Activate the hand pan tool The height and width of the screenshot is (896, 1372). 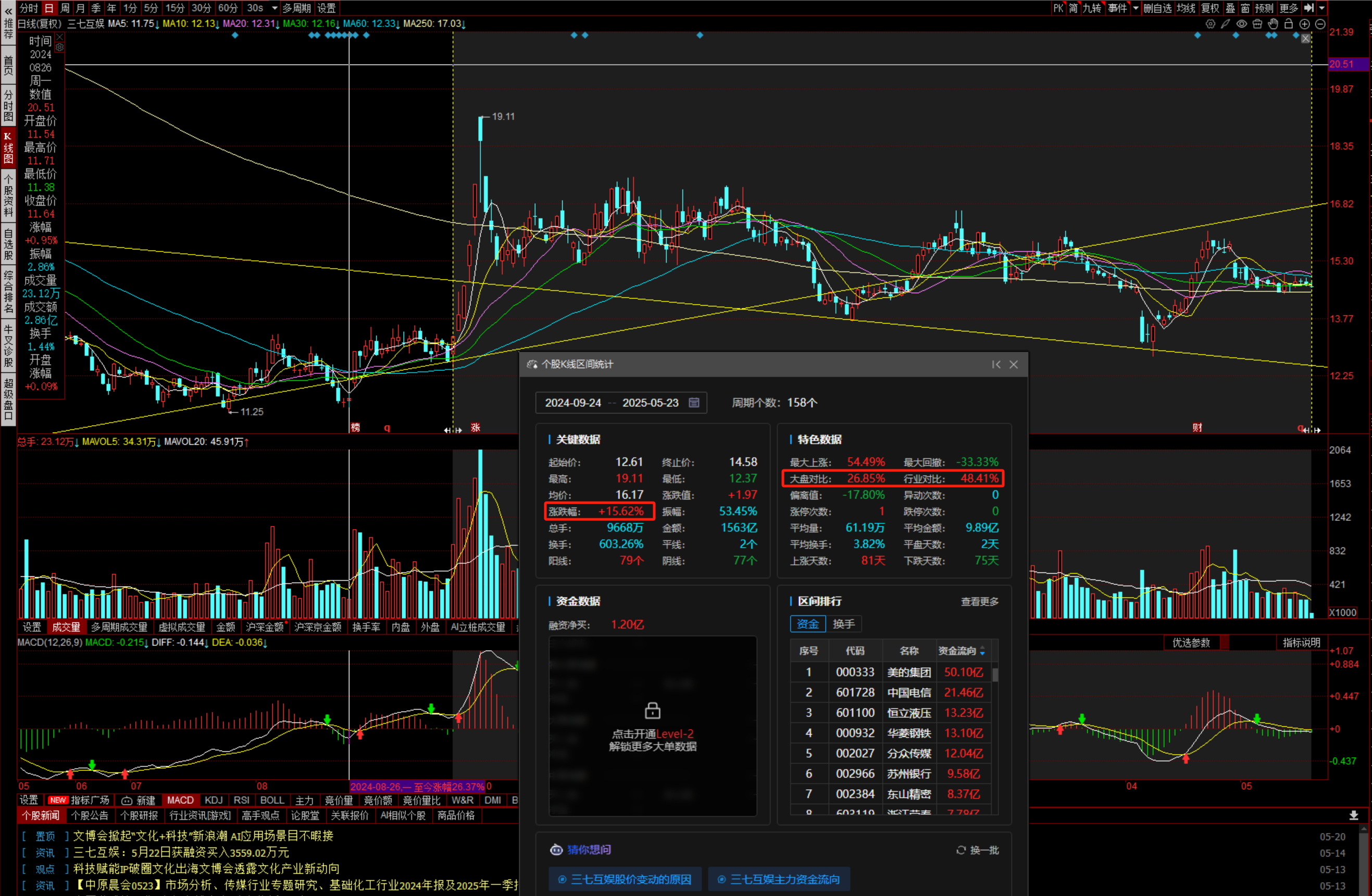coord(1273,23)
